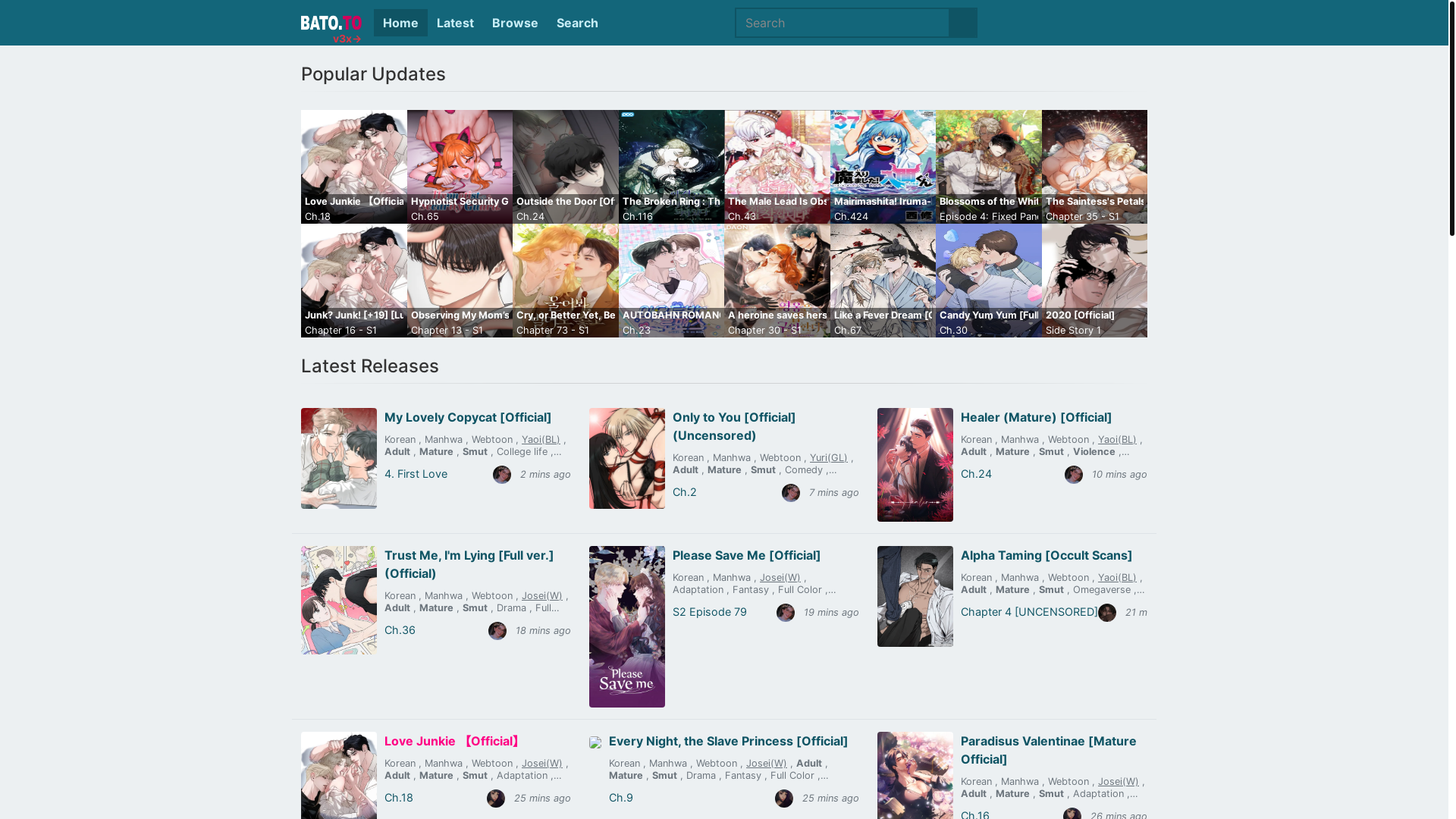Viewport: 1456px width, 819px height.
Task: Click uploader avatar in the Love Junkie Ch.18 row
Action: pos(496,799)
